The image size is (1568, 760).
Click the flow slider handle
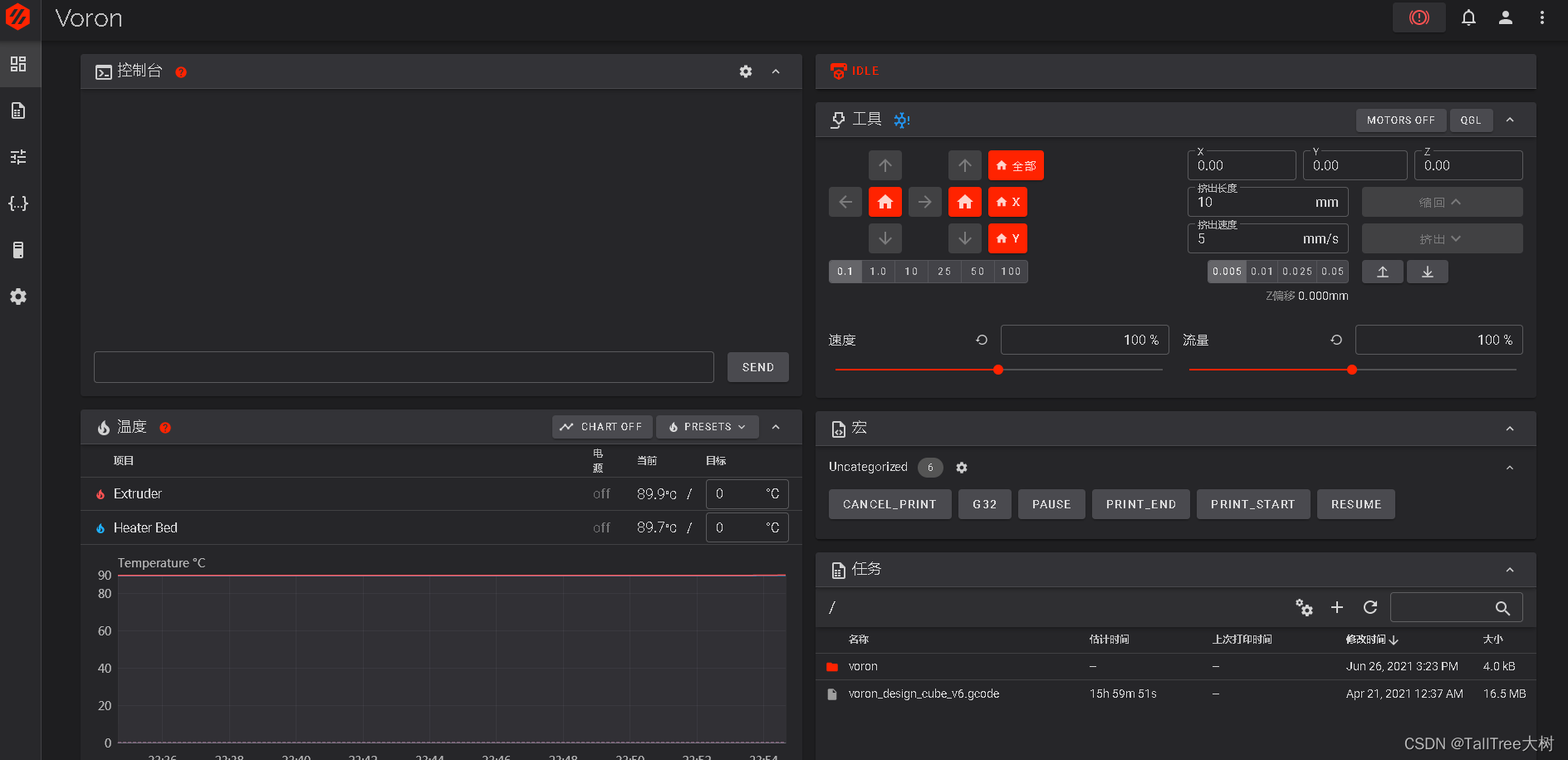pos(1352,370)
